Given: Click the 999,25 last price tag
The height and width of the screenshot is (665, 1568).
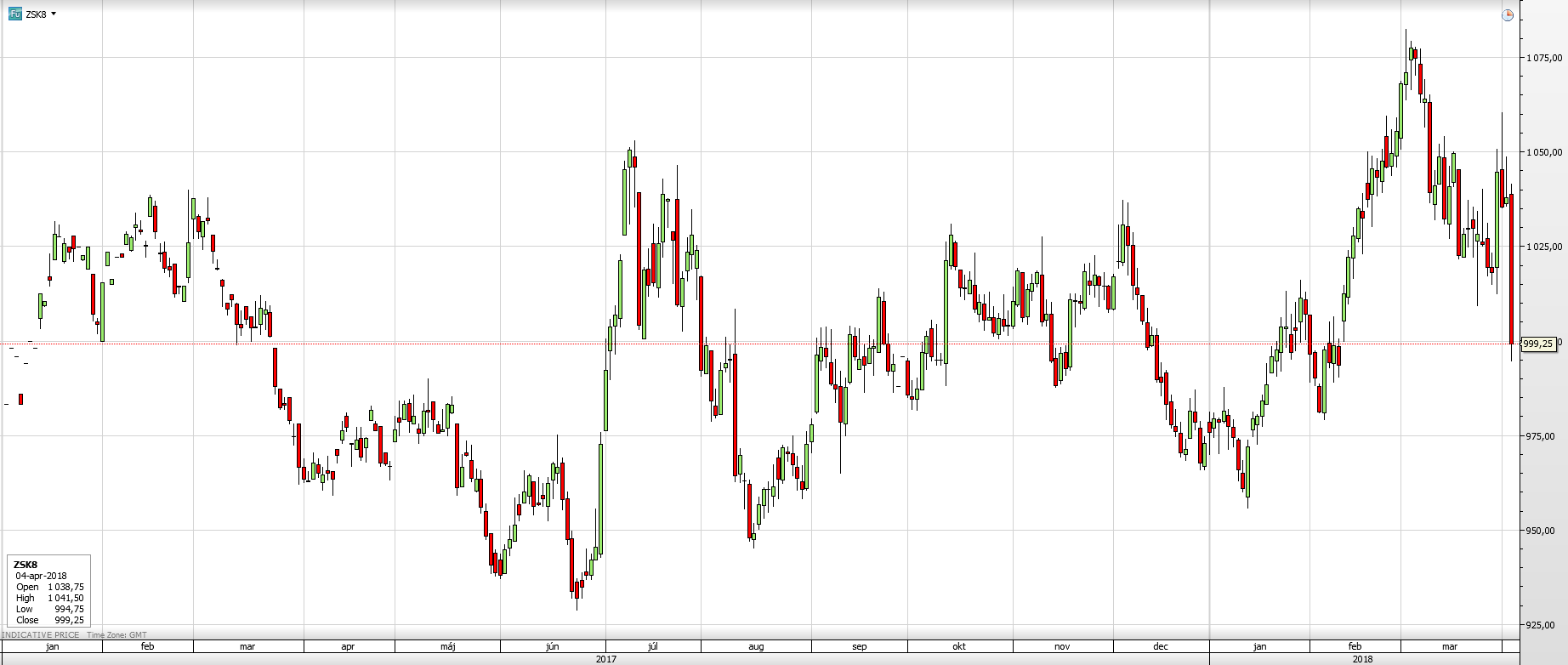Looking at the screenshot, I should [1538, 344].
